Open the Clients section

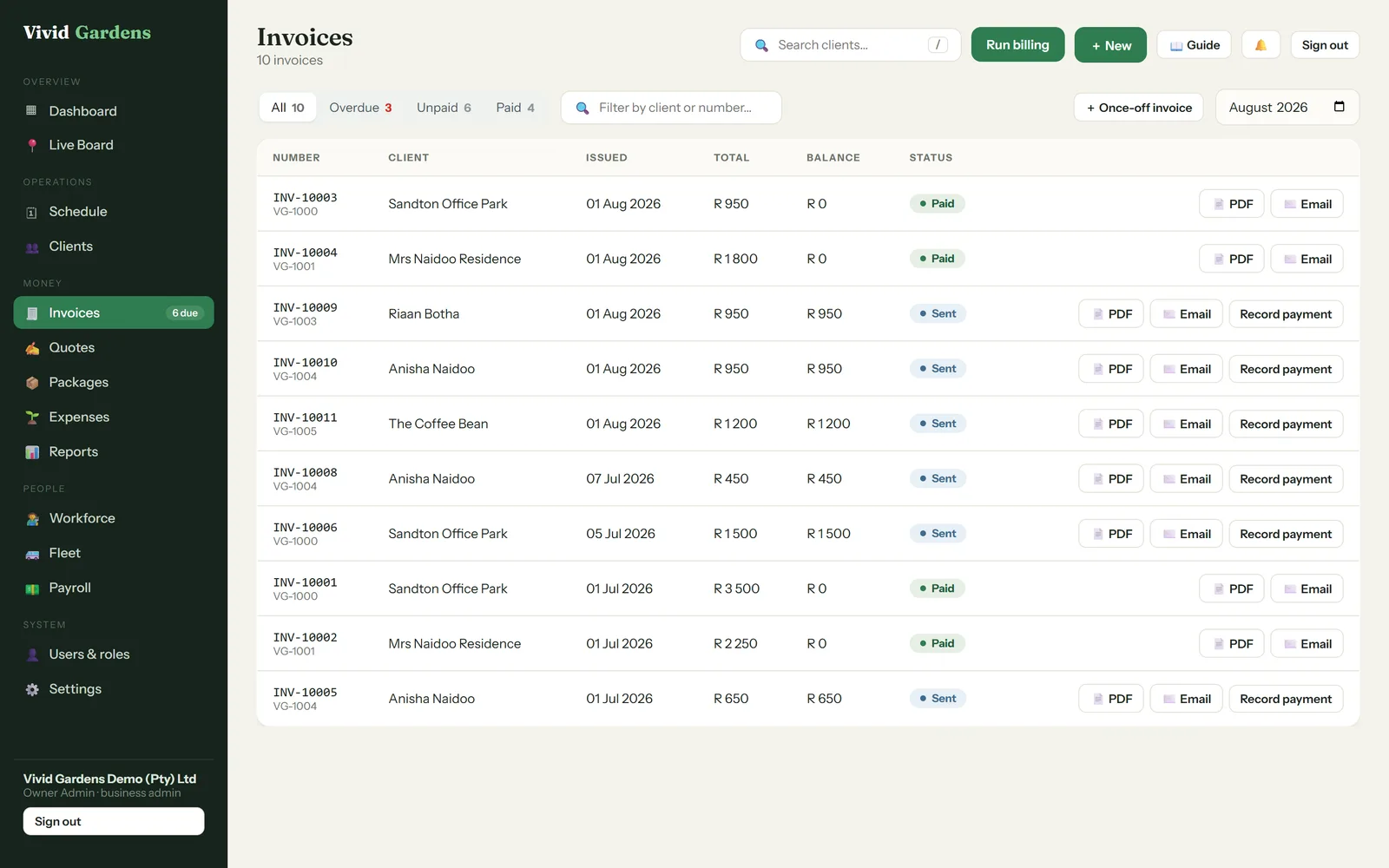114,247
